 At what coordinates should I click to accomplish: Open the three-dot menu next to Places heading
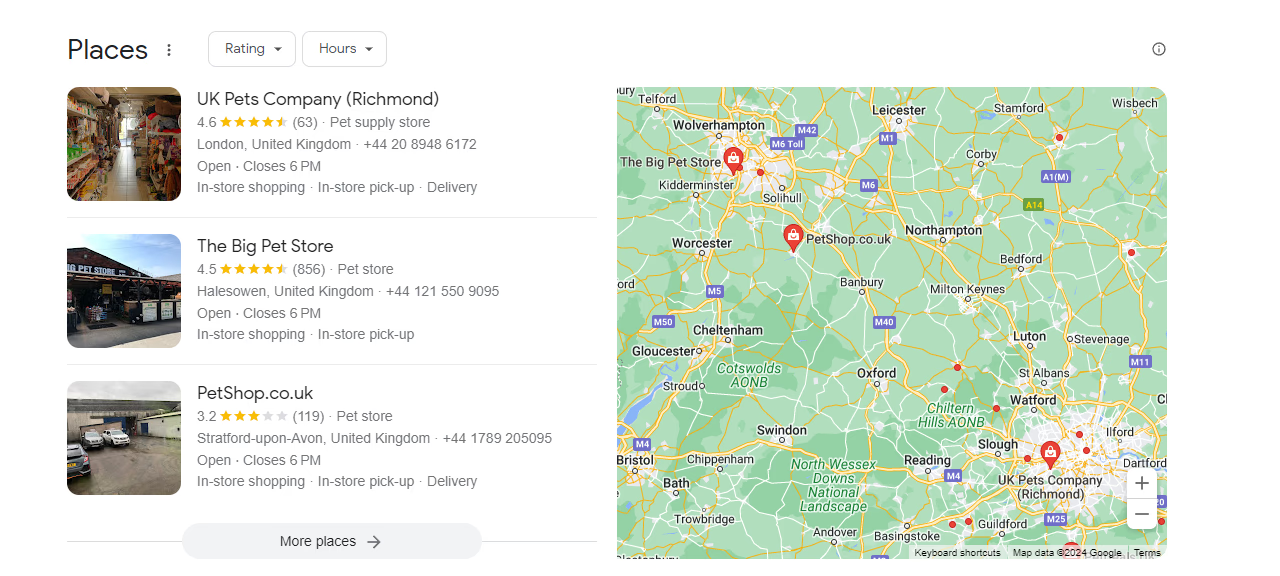coord(168,49)
